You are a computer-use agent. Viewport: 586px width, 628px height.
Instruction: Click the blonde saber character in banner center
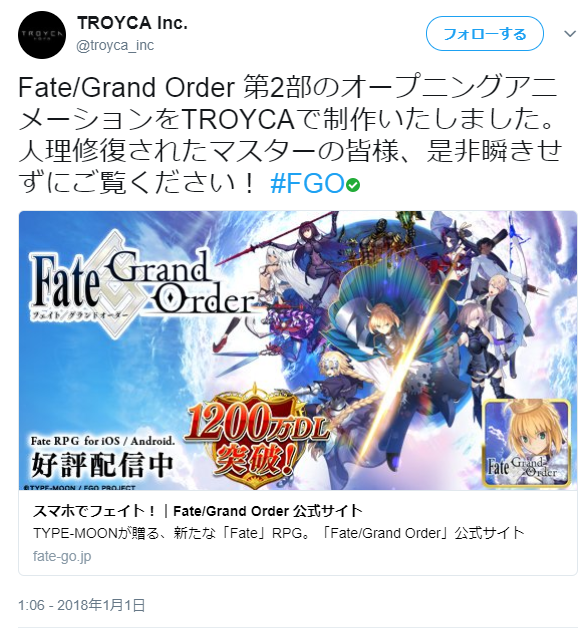(385, 330)
